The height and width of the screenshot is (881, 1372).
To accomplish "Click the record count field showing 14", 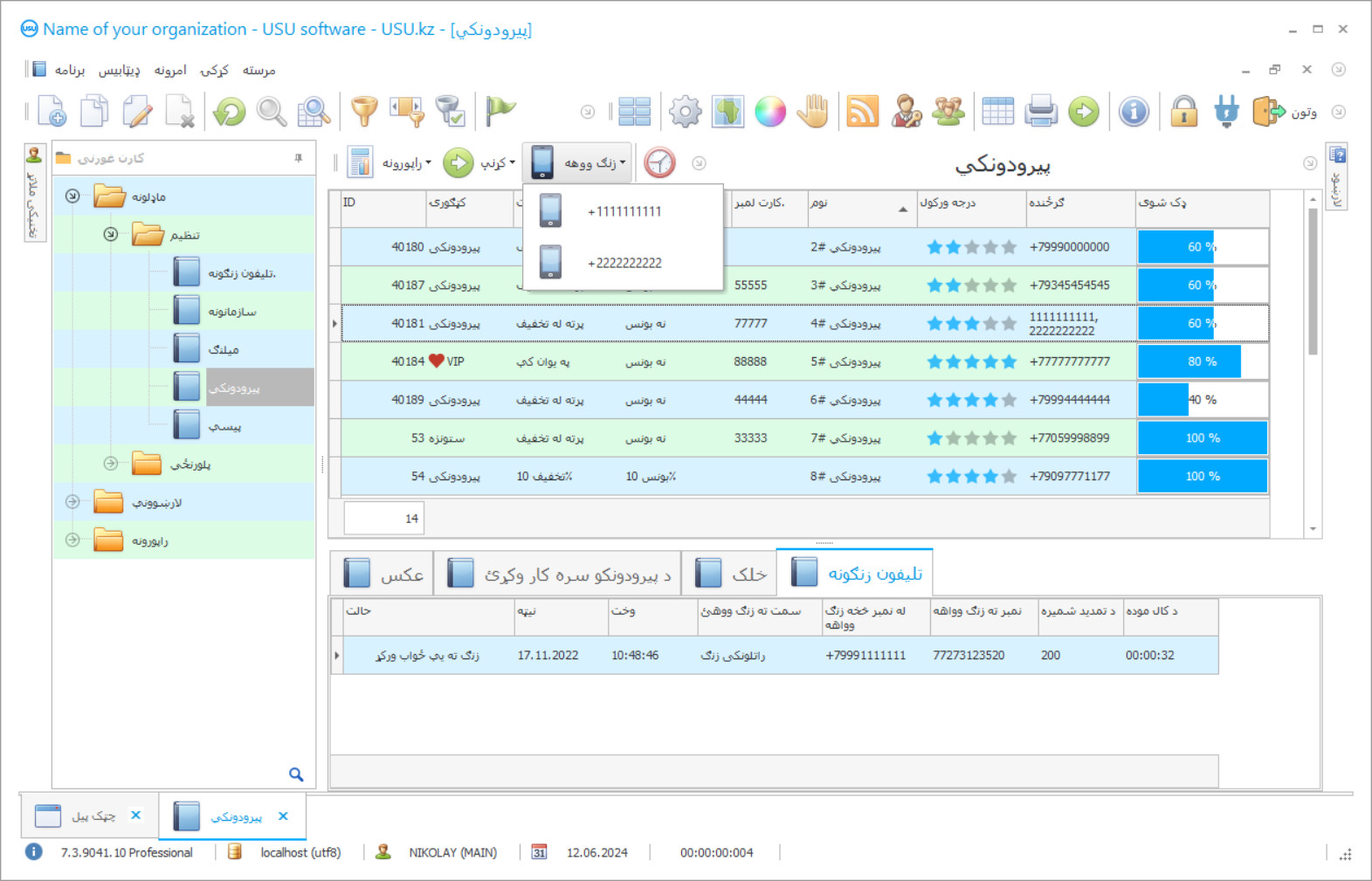I will [x=384, y=519].
